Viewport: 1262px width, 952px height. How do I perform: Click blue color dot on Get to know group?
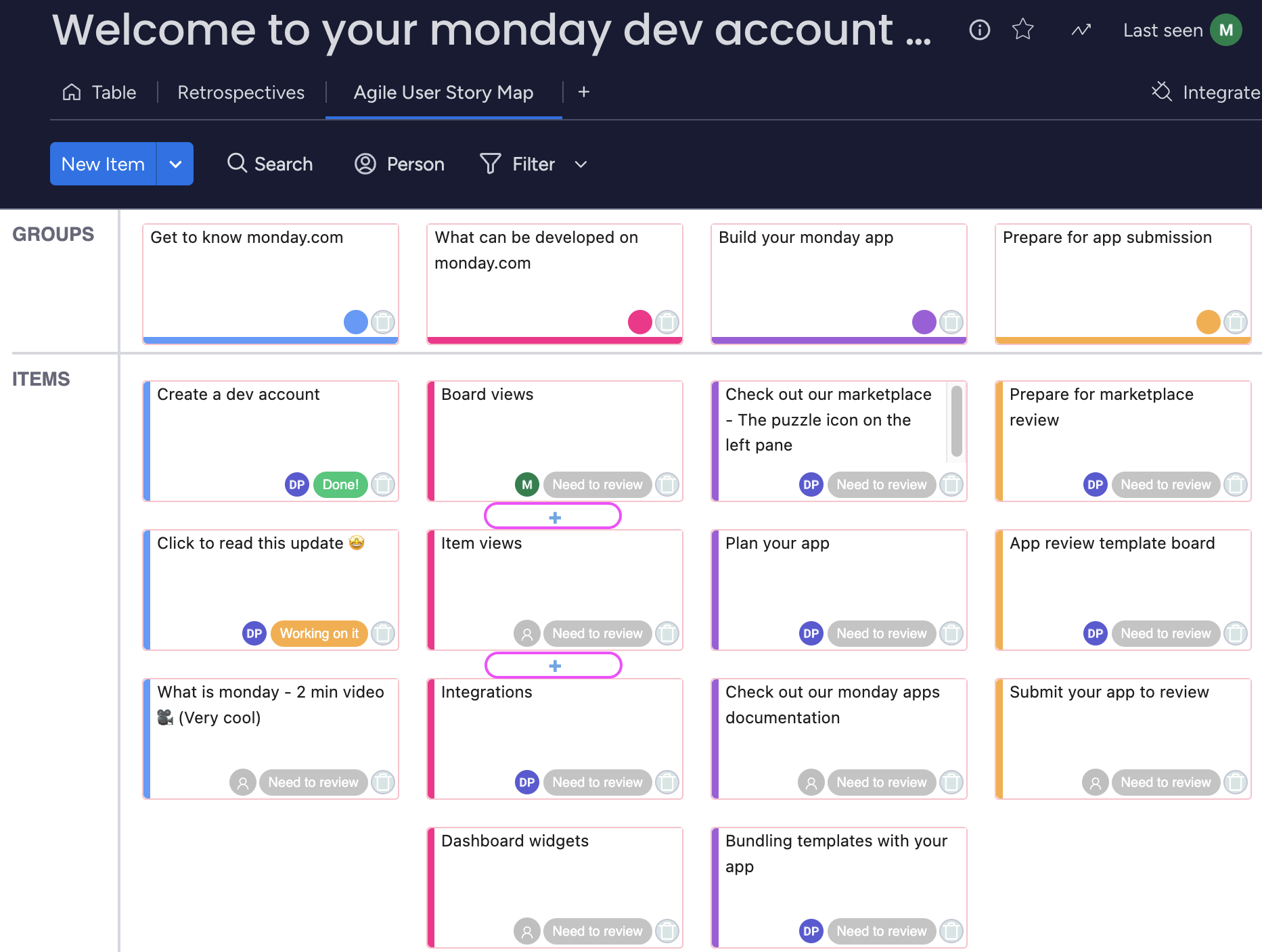click(356, 322)
